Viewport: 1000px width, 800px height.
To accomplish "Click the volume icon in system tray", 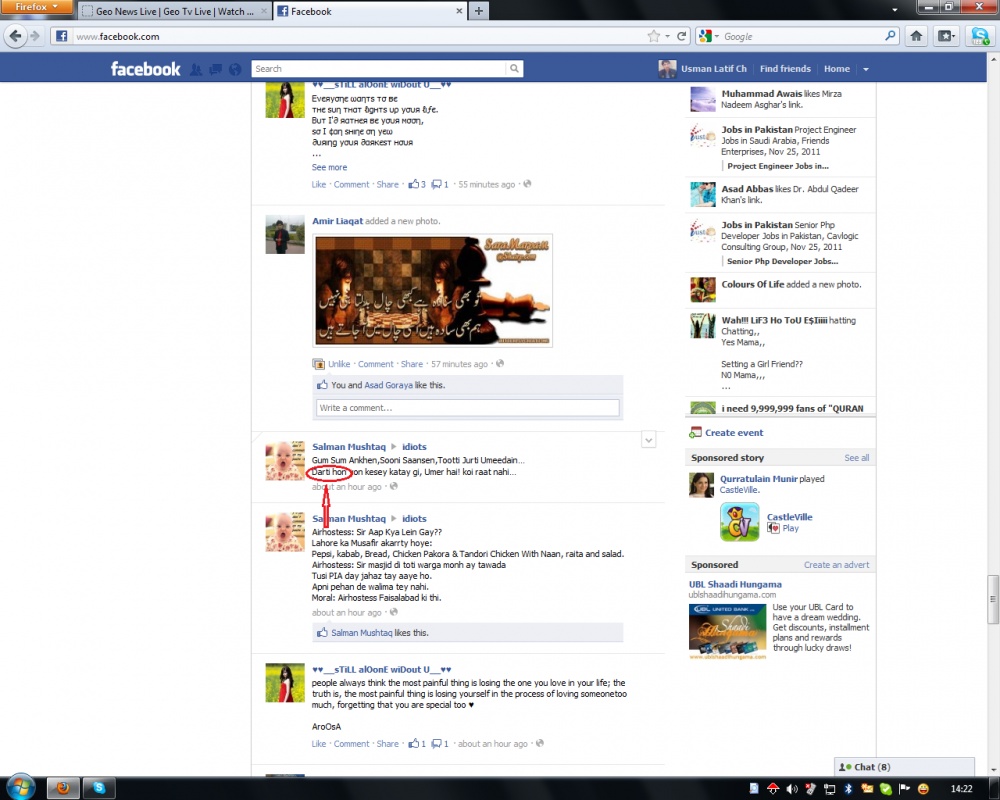I will 791,789.
